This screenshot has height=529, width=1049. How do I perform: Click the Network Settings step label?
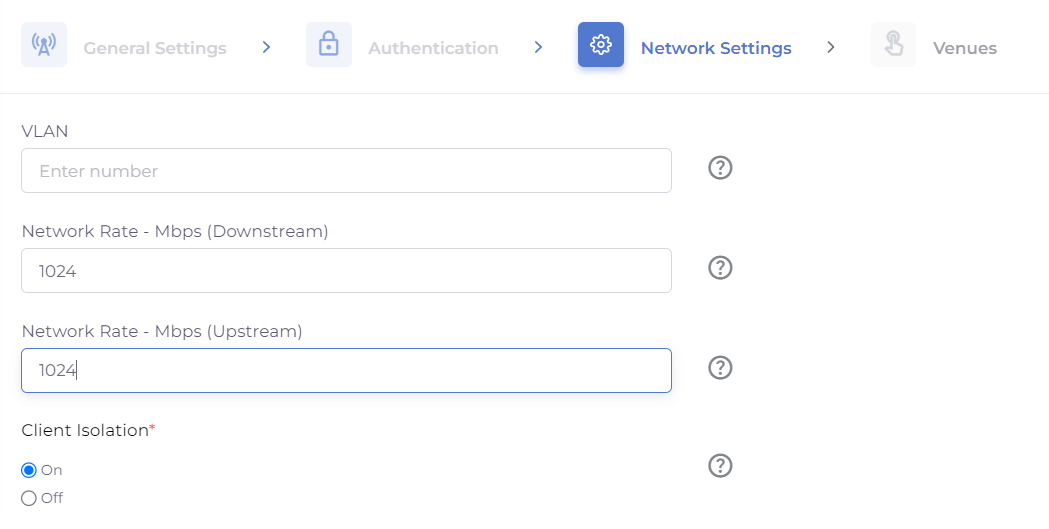pyautogui.click(x=715, y=48)
